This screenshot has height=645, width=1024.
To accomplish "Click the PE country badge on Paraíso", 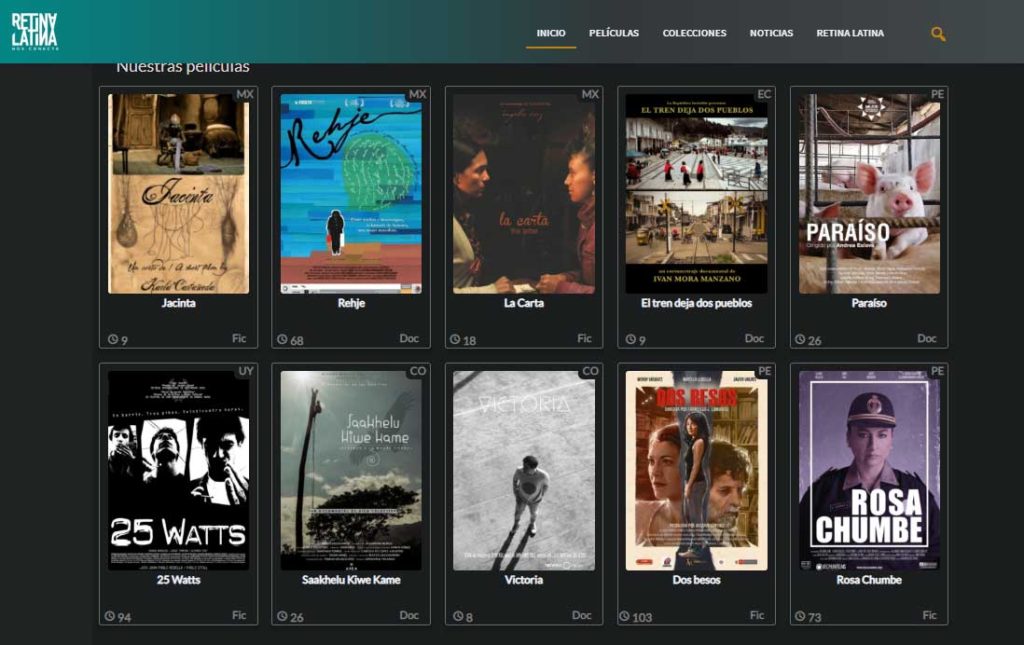I will coord(937,95).
